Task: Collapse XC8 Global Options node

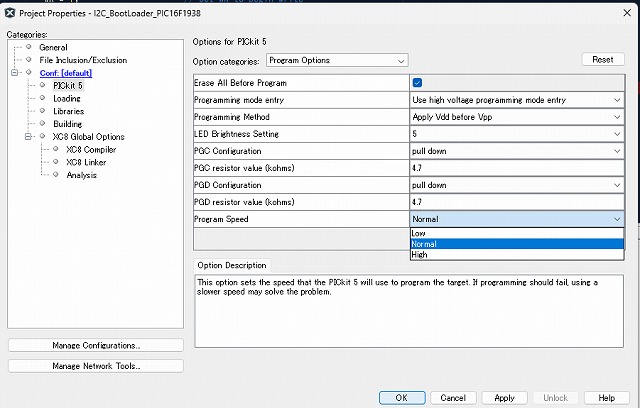Action: [29, 137]
